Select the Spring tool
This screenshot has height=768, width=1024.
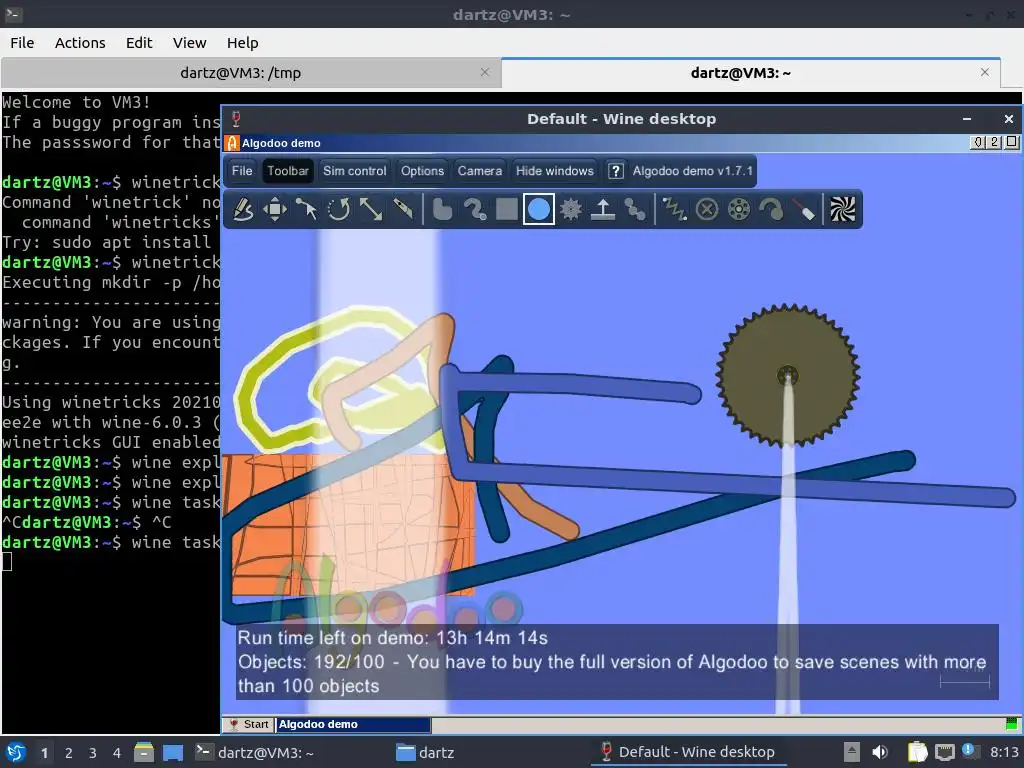click(675, 210)
